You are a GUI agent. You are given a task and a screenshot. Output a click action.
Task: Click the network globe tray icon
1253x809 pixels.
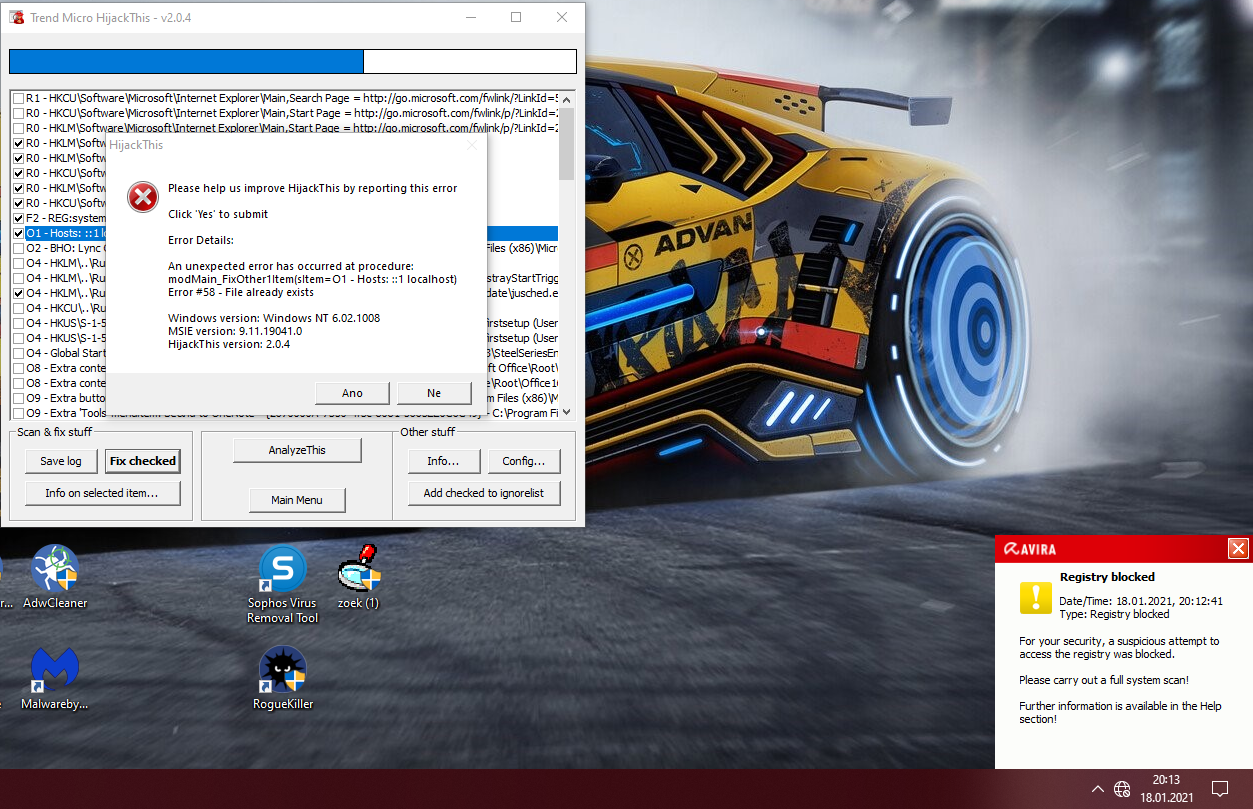tap(1122, 788)
